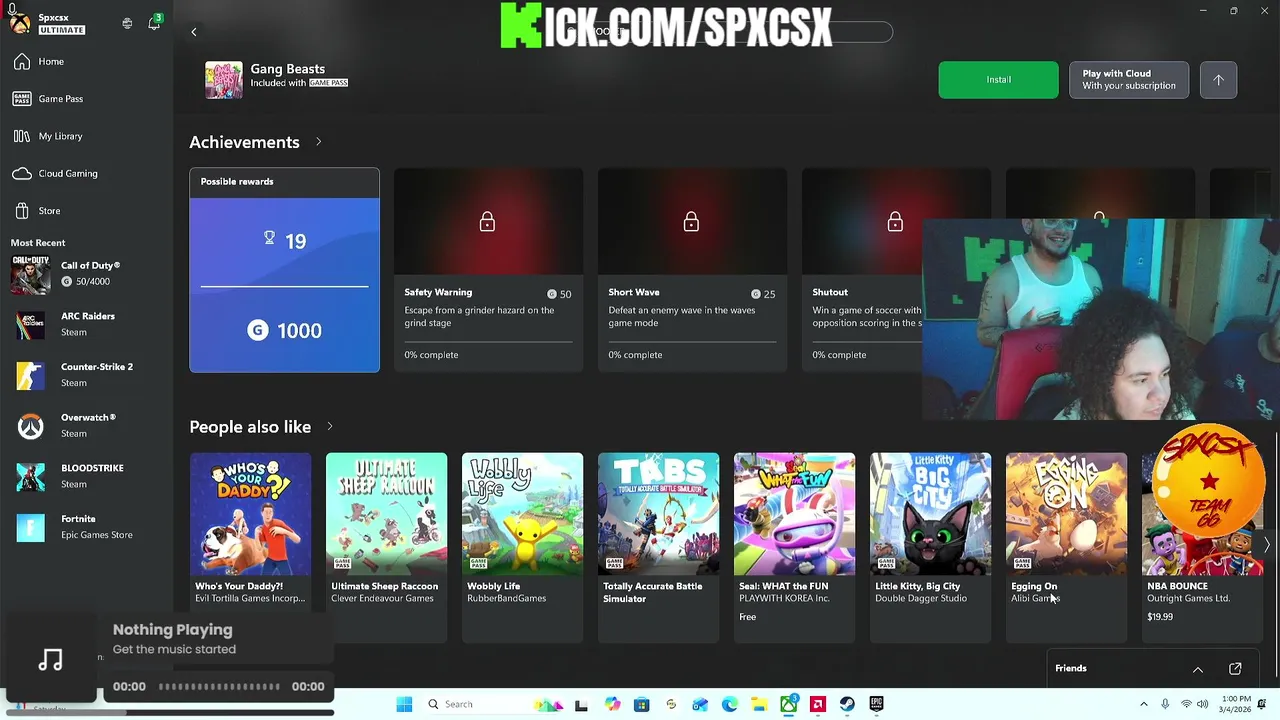Click Play with Cloud button
This screenshot has height=720, width=1280.
[1128, 80]
